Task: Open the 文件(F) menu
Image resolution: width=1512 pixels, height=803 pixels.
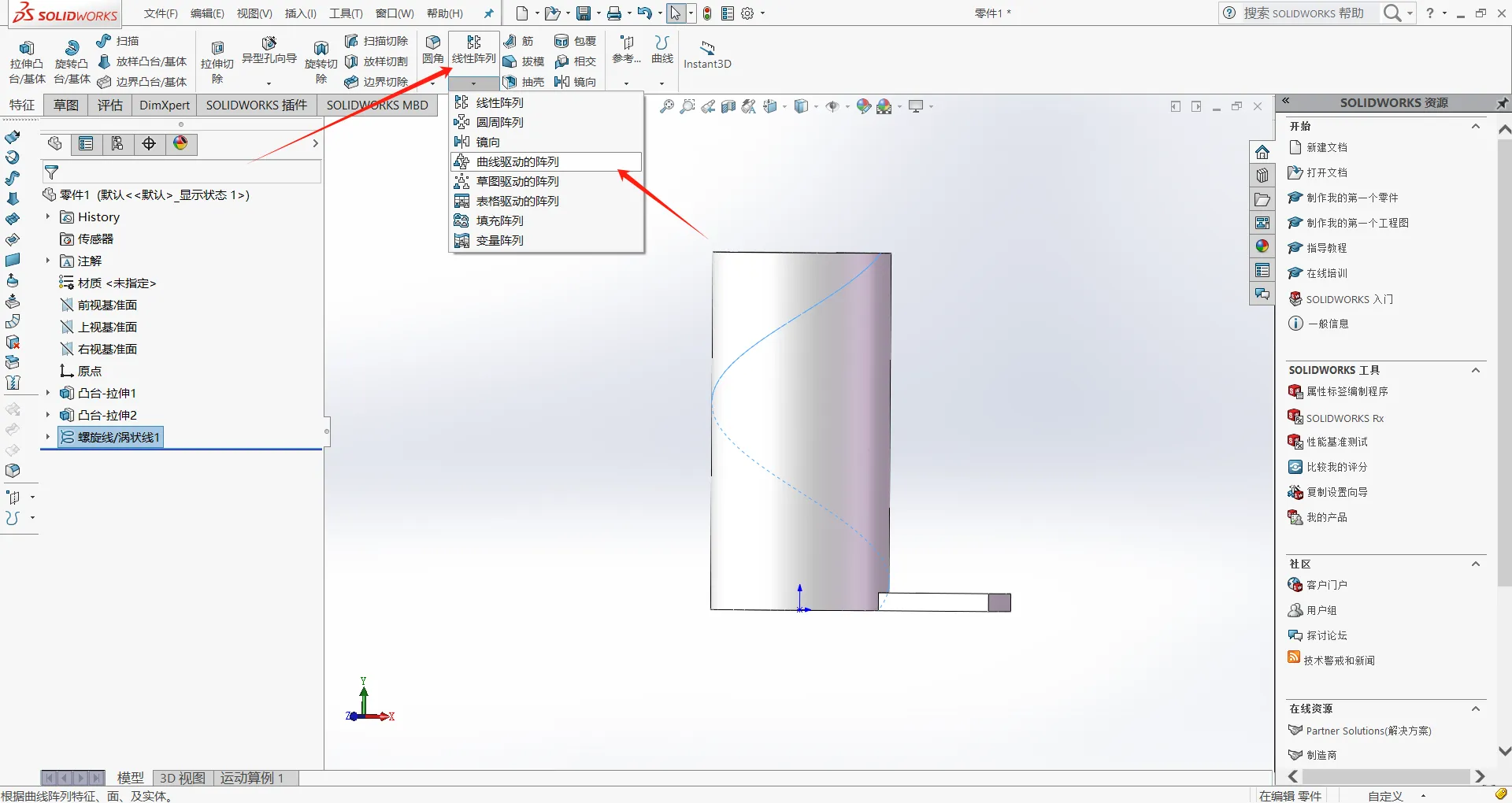Action: point(161,13)
